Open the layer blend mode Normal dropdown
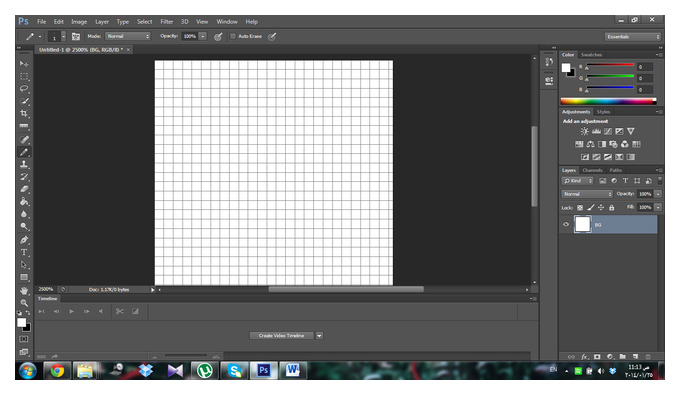Viewport: 680px width, 395px height. [x=587, y=194]
